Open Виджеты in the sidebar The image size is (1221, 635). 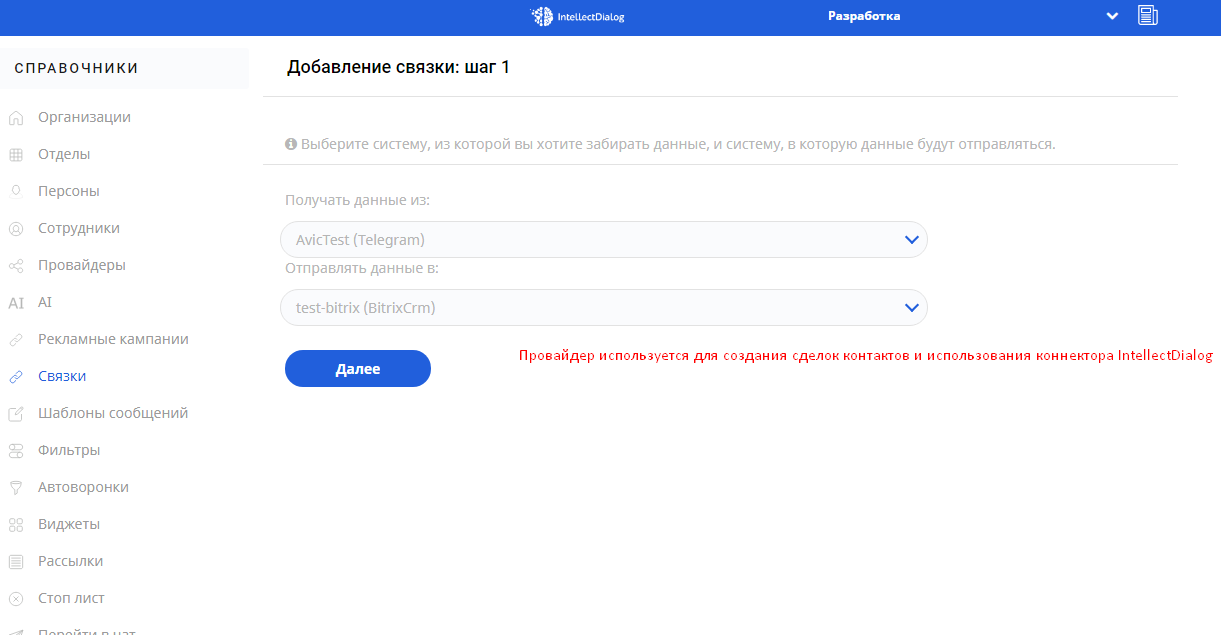(x=69, y=524)
